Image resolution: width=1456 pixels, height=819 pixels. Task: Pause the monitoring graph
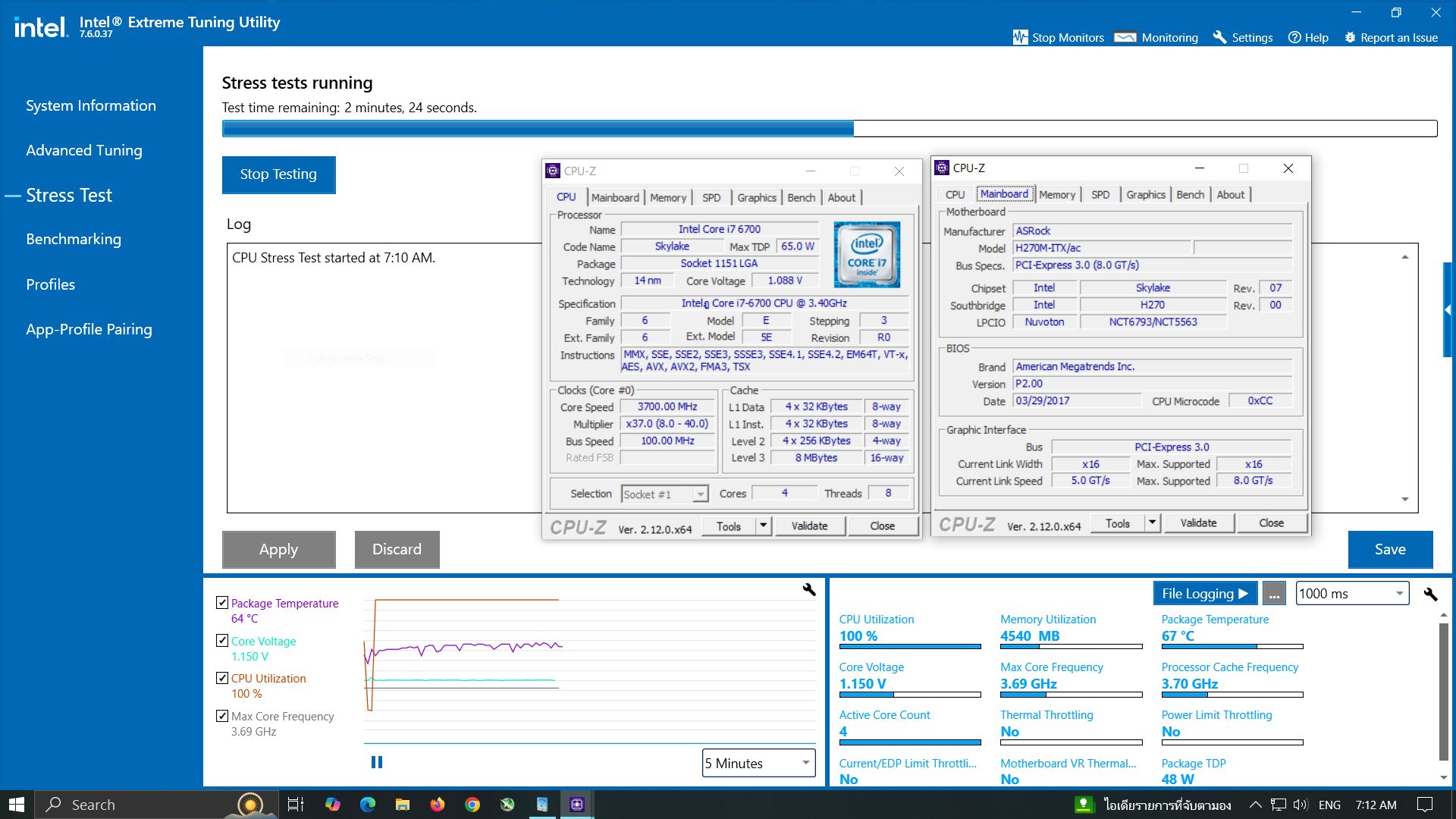point(377,762)
